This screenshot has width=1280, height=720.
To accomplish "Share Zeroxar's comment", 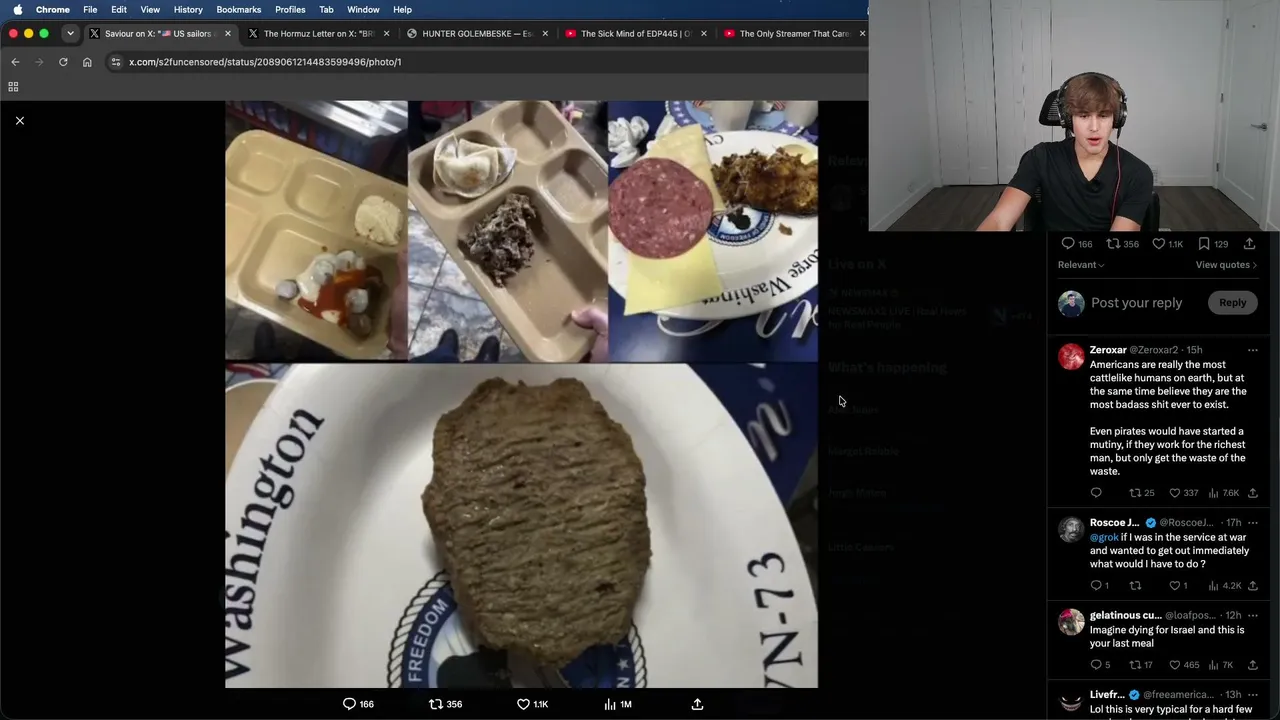I will pos(1252,493).
